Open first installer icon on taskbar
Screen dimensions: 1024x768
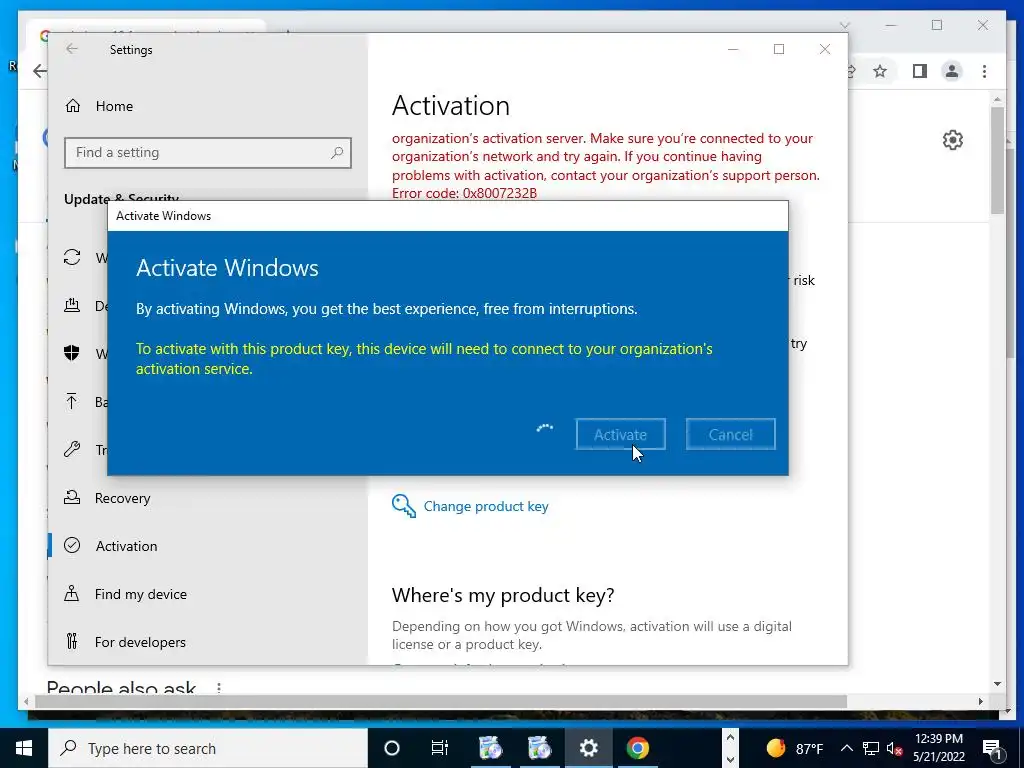[490, 748]
